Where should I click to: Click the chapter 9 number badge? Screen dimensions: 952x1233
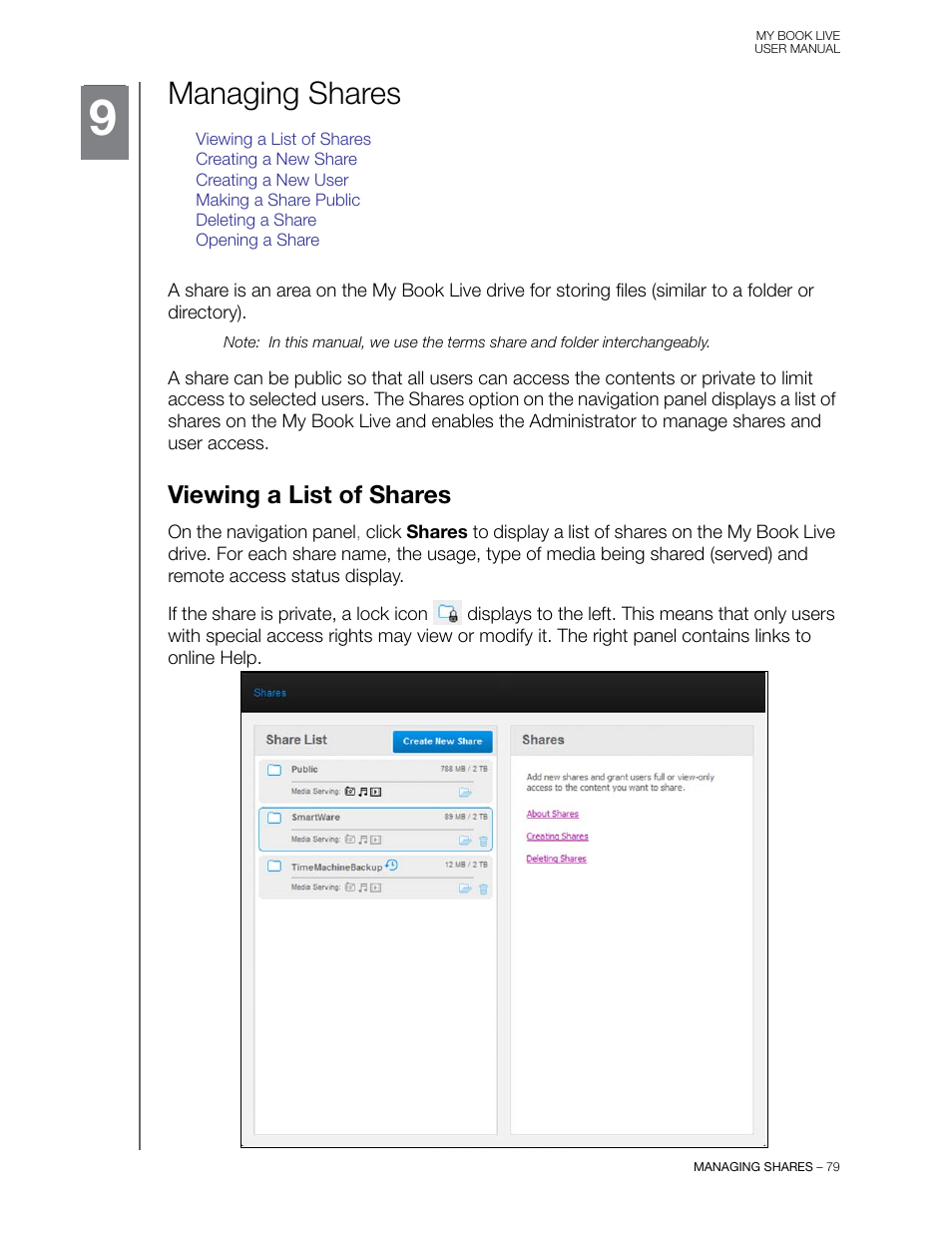(x=105, y=122)
